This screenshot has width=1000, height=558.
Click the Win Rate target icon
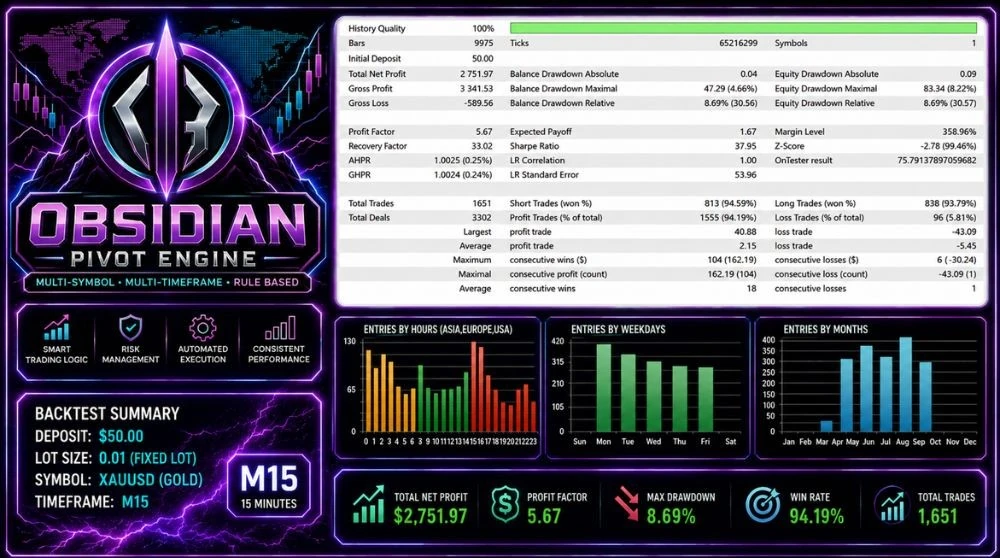pyautogui.click(x=763, y=504)
